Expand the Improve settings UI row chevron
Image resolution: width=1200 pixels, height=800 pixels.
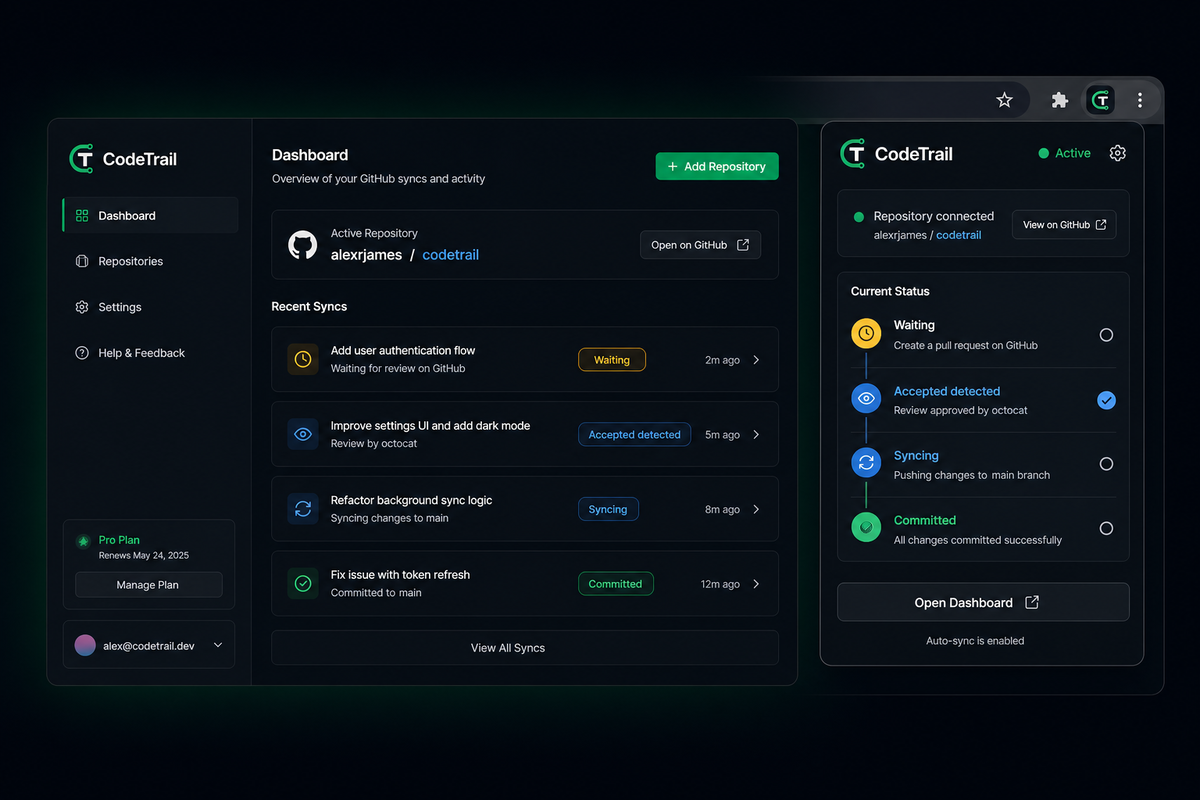click(756, 435)
